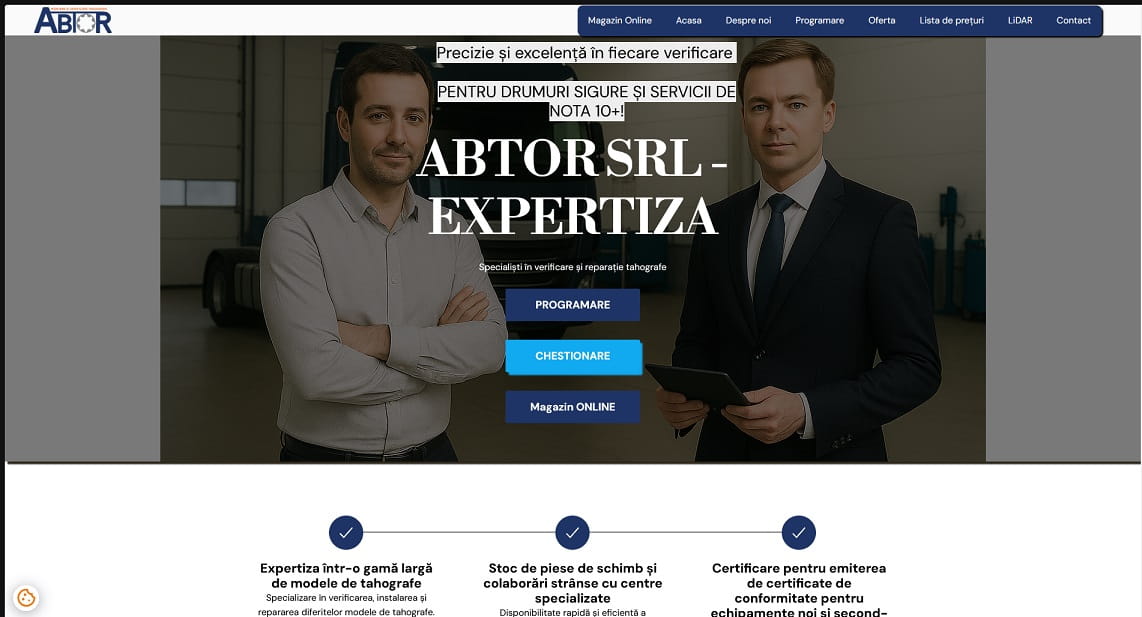This screenshot has width=1142, height=617.
Task: Open the Oferta menu item
Action: pos(881,20)
